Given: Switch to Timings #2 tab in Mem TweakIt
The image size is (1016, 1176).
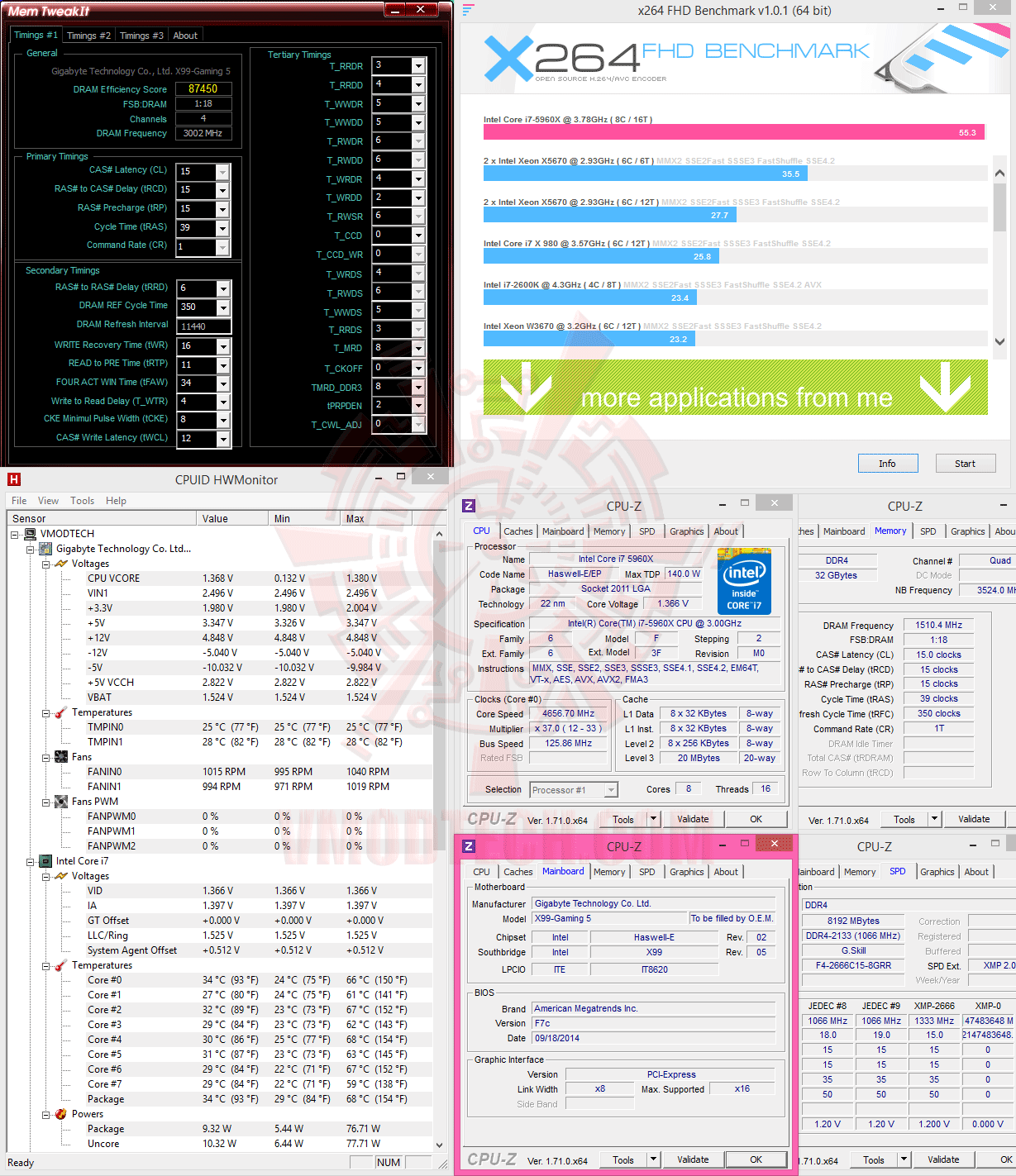Looking at the screenshot, I should pos(88,36).
